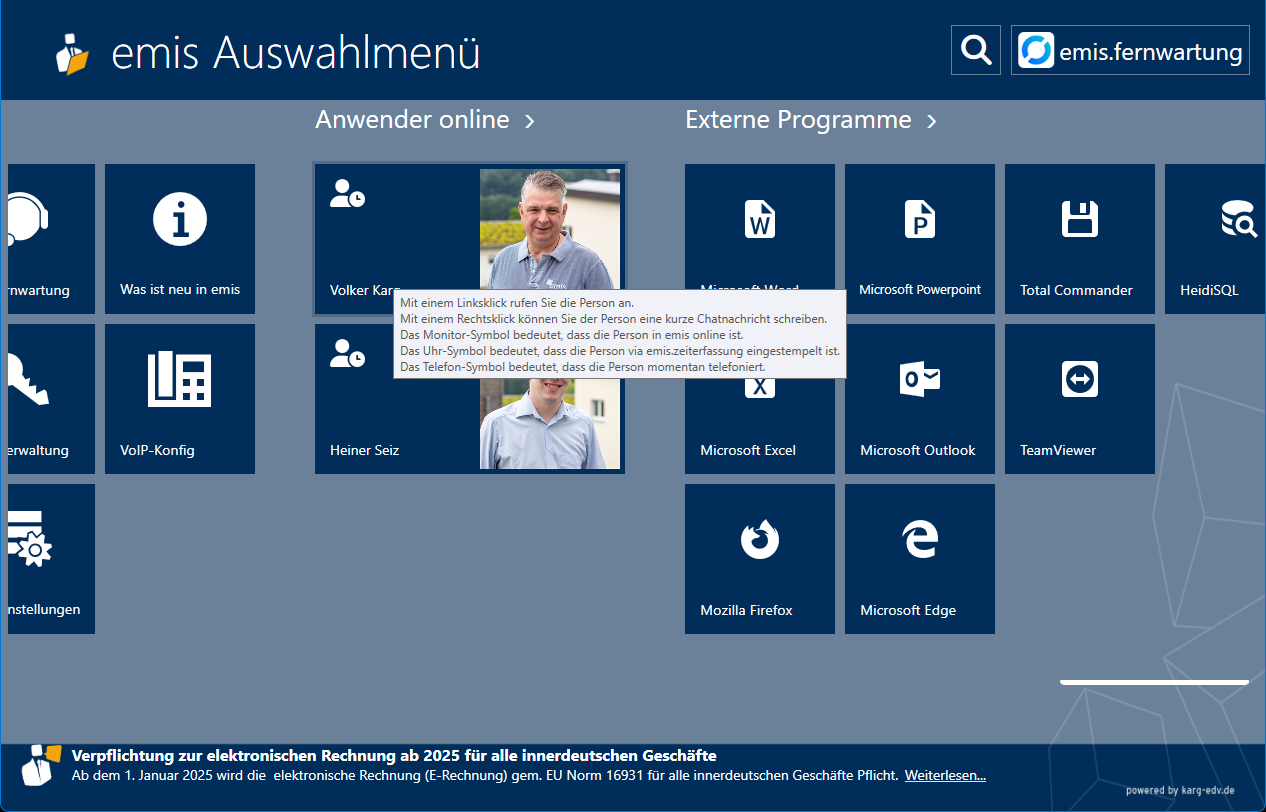Screen dimensions: 1266x812
Task: Expand the Anwender online section chevron
Action: pos(530,121)
